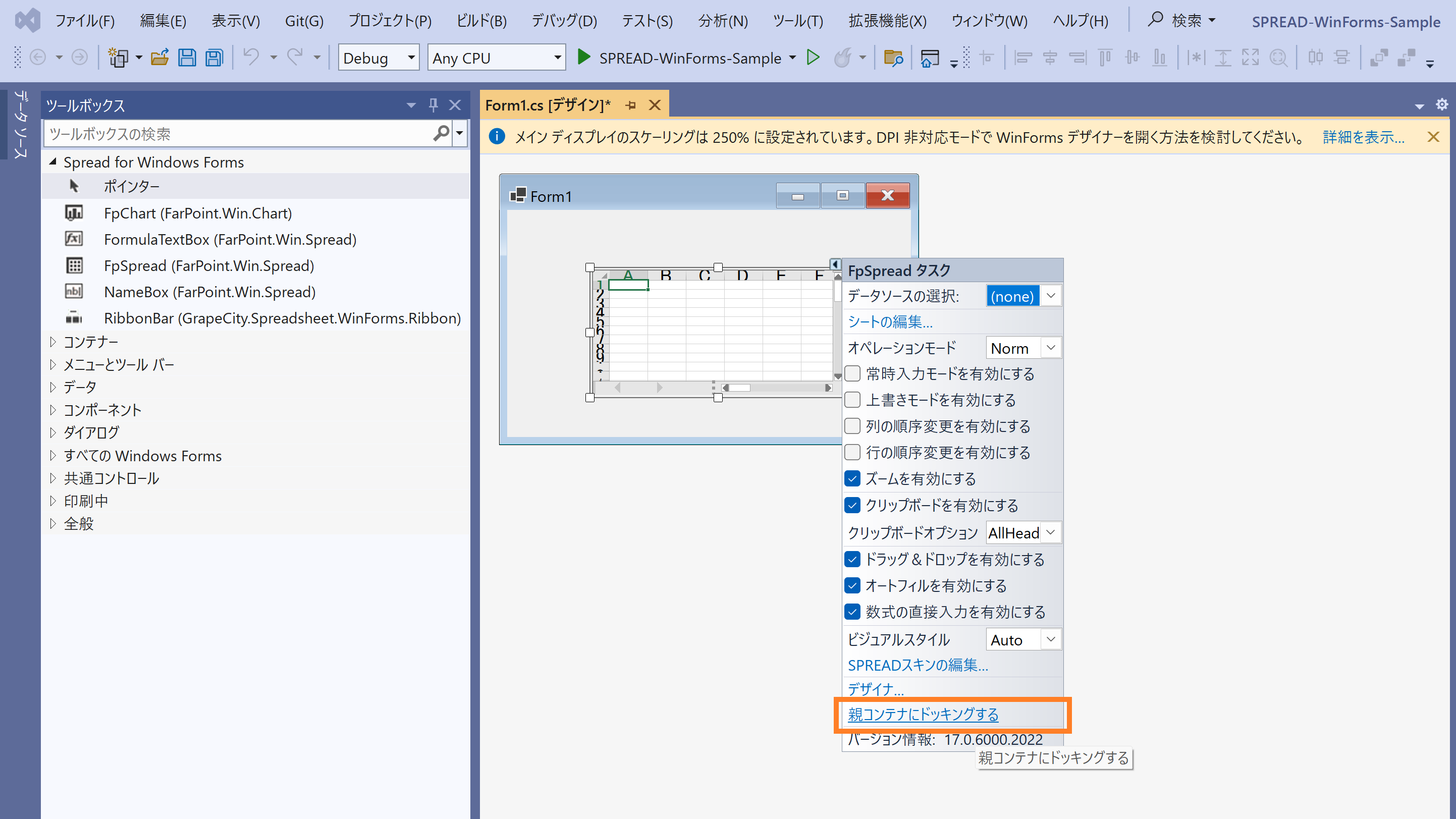
Task: Click the Find in Files folder search icon
Action: point(894,58)
